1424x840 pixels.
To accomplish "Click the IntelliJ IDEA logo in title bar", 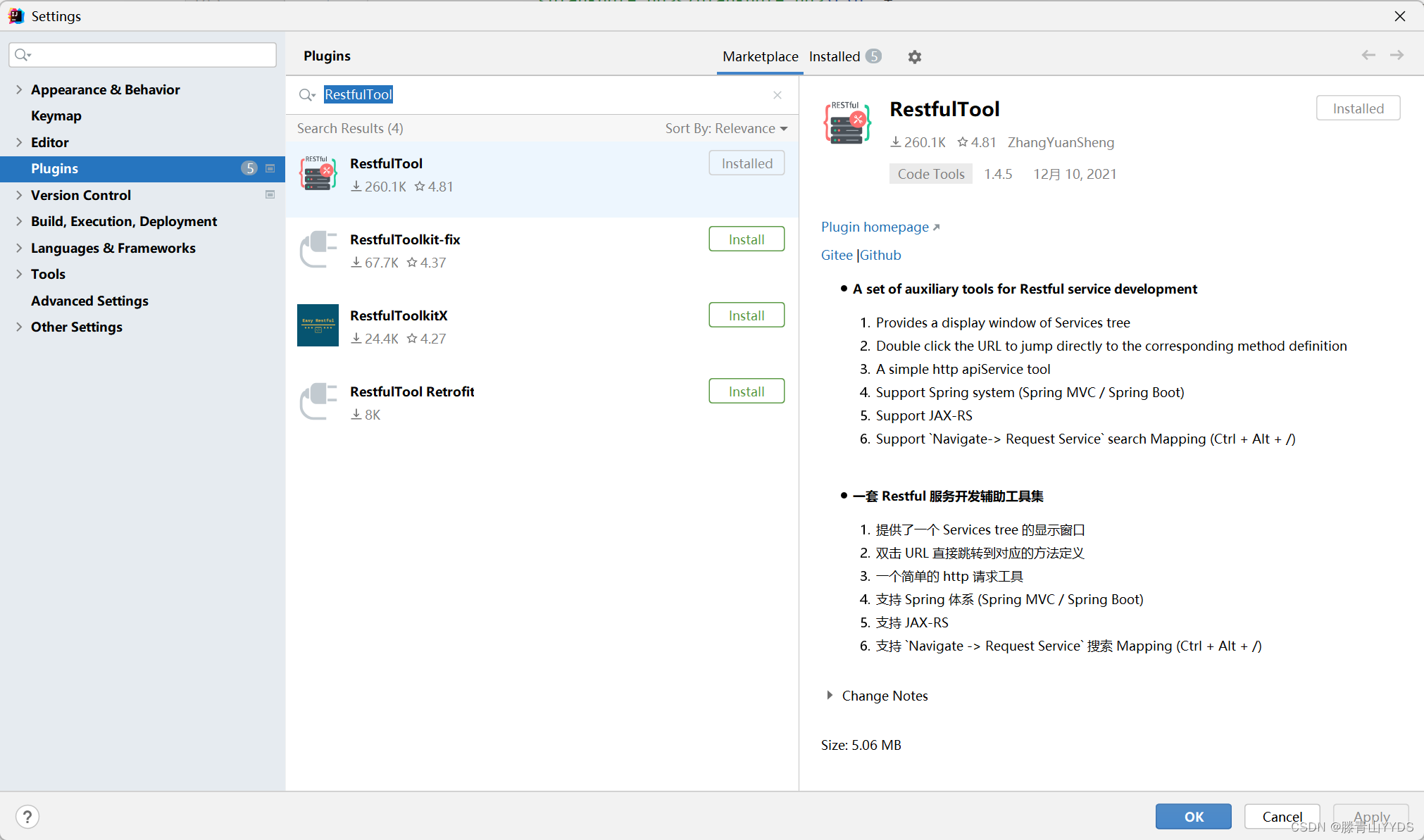I will pos(15,15).
